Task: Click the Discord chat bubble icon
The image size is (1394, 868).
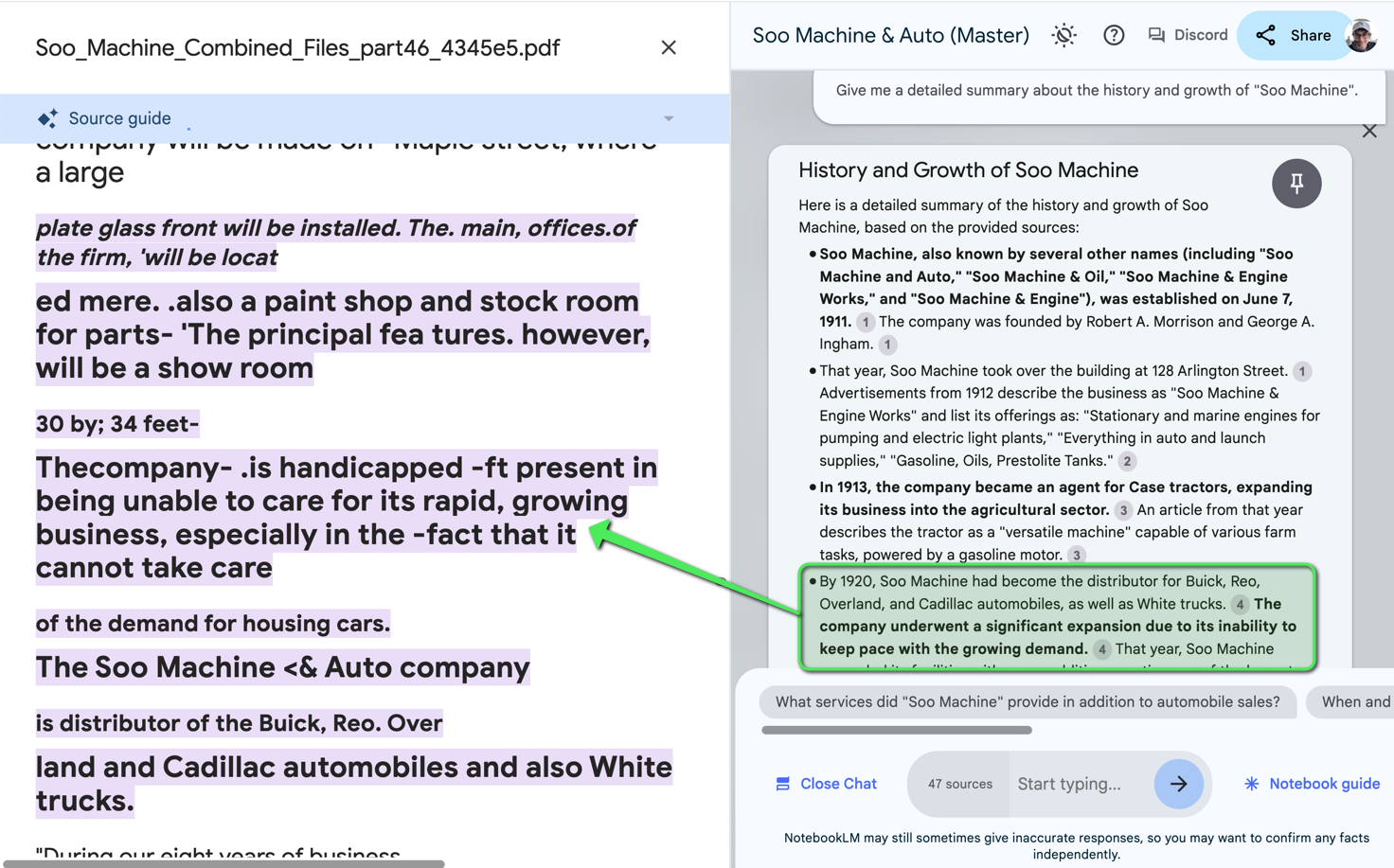Action: [1156, 35]
